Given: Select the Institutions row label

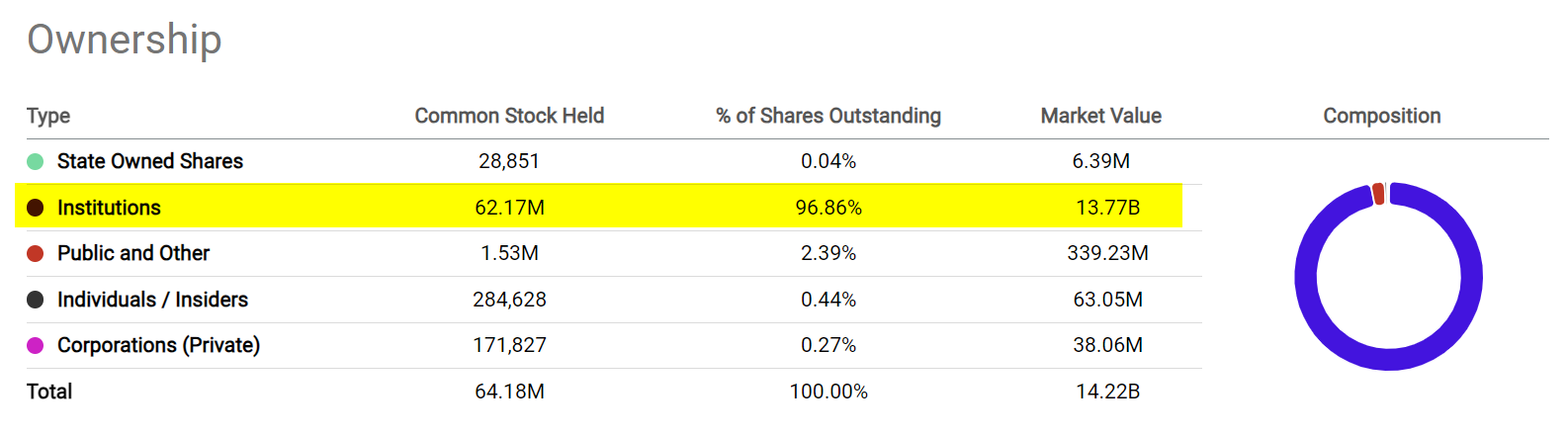Looking at the screenshot, I should [109, 208].
